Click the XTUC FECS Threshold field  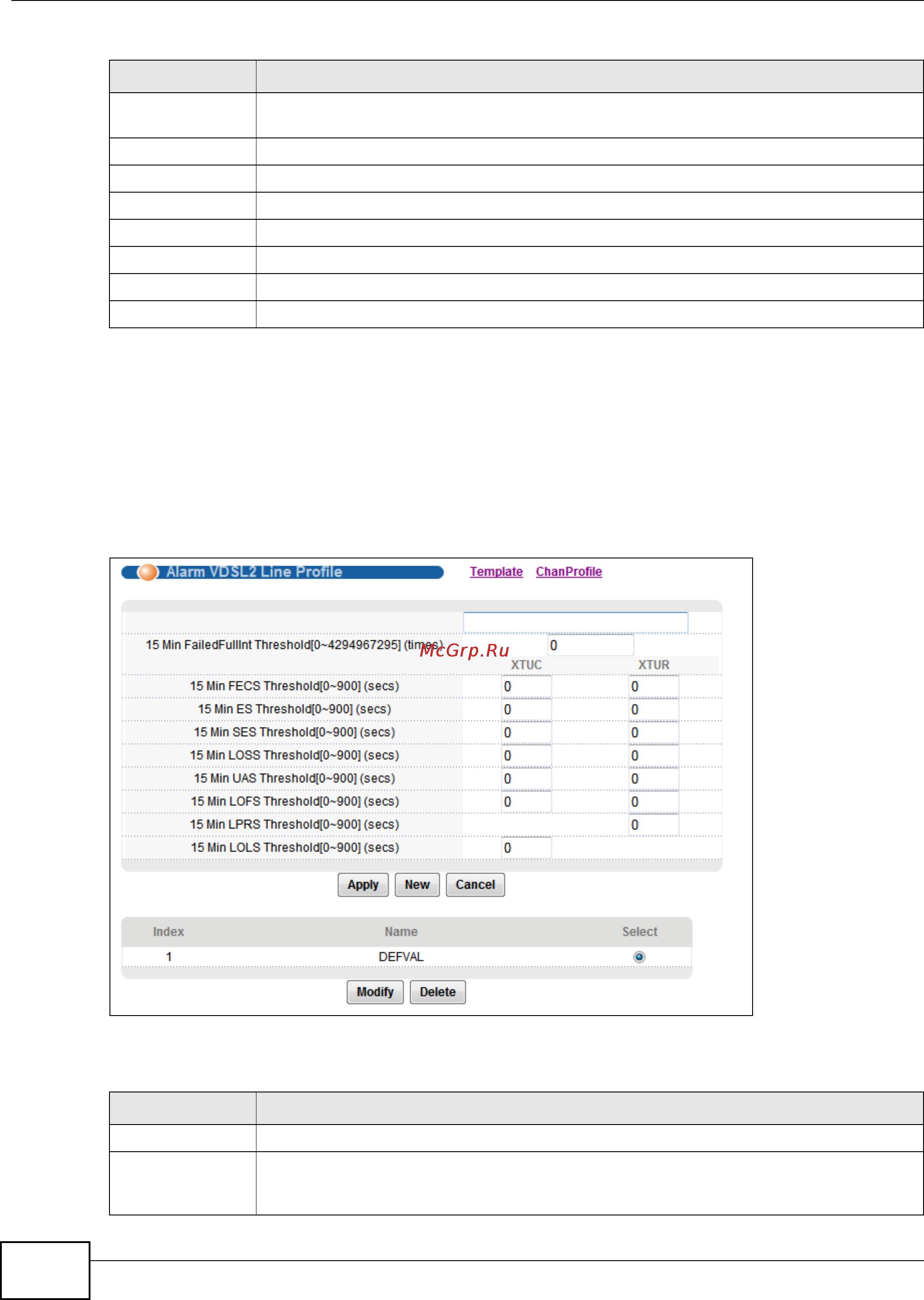click(x=526, y=687)
